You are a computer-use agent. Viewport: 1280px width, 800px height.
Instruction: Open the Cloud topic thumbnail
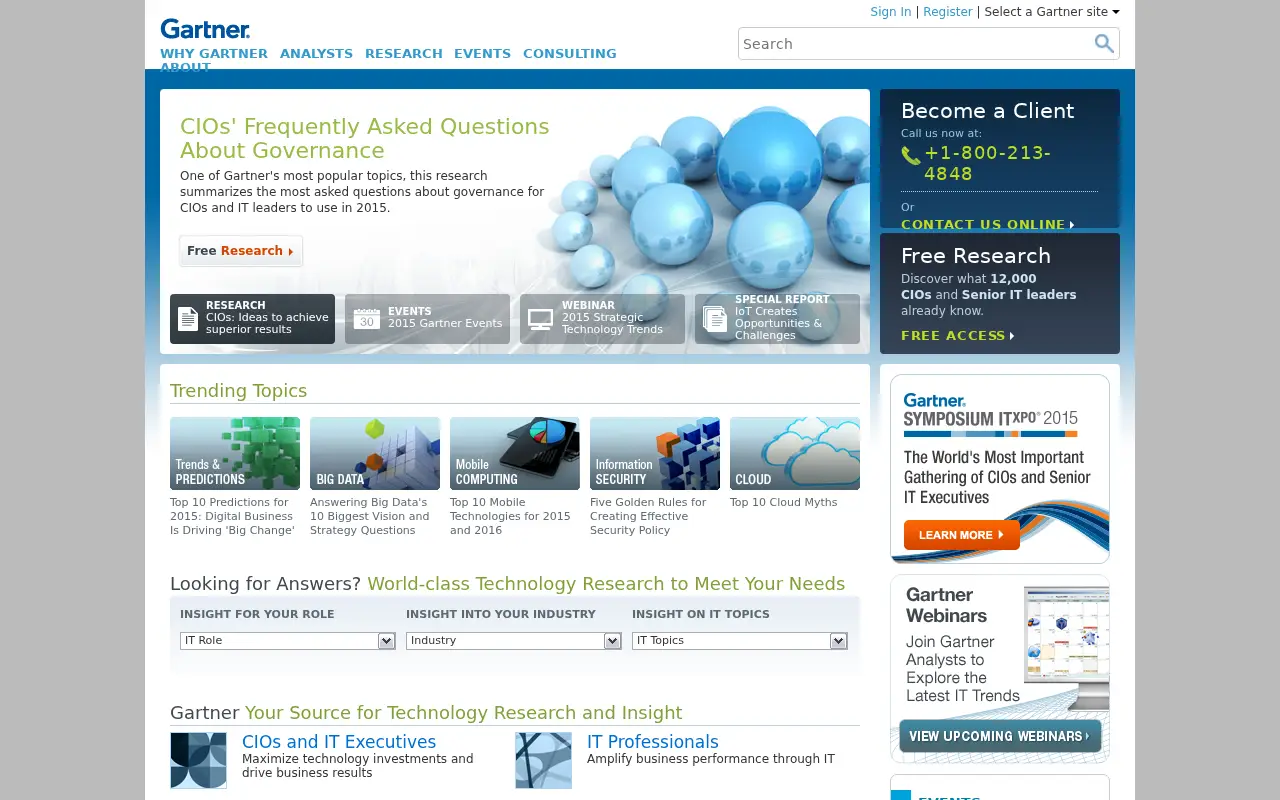point(795,453)
